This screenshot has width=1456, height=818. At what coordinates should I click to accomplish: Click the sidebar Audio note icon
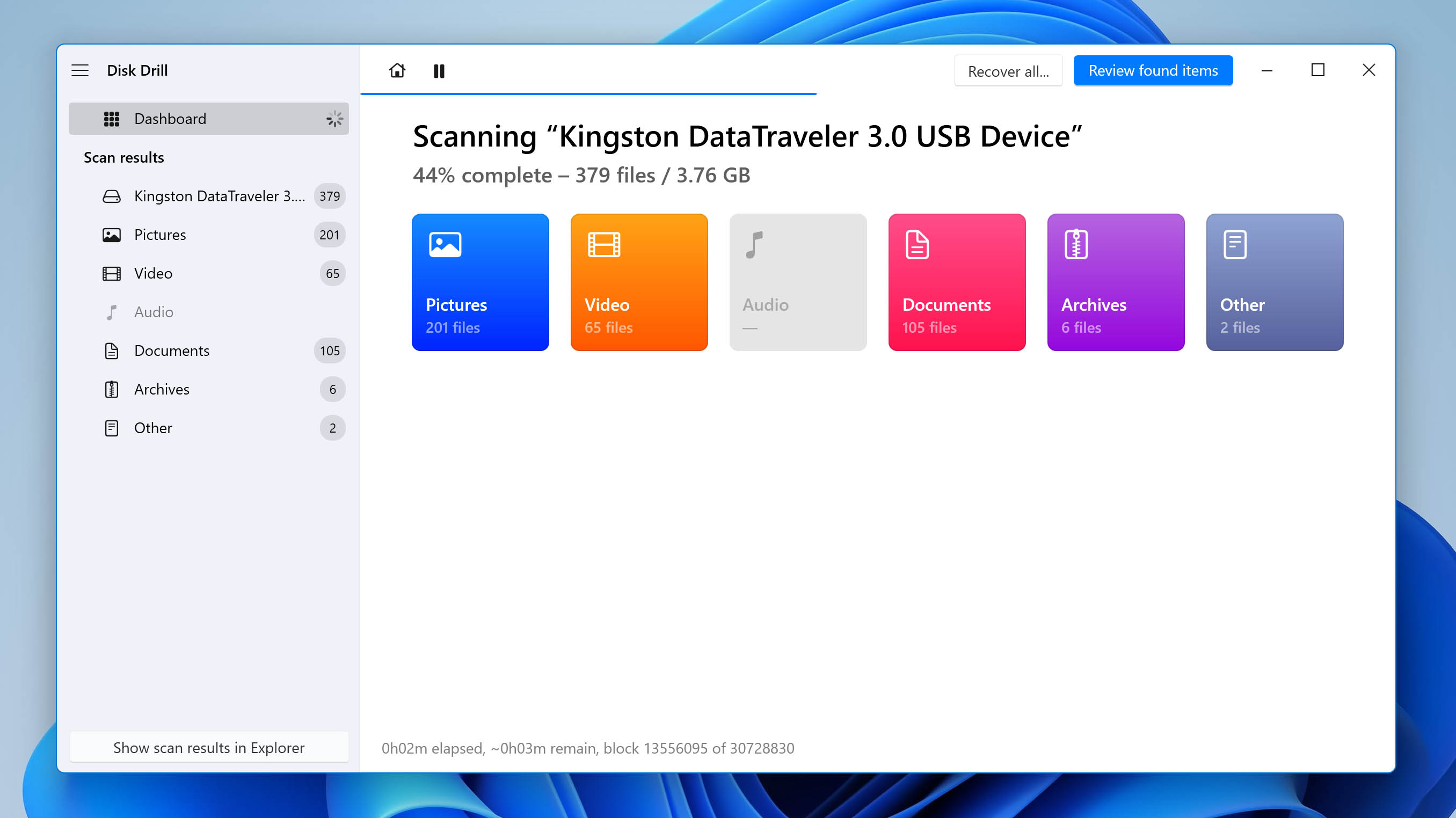[x=111, y=312]
